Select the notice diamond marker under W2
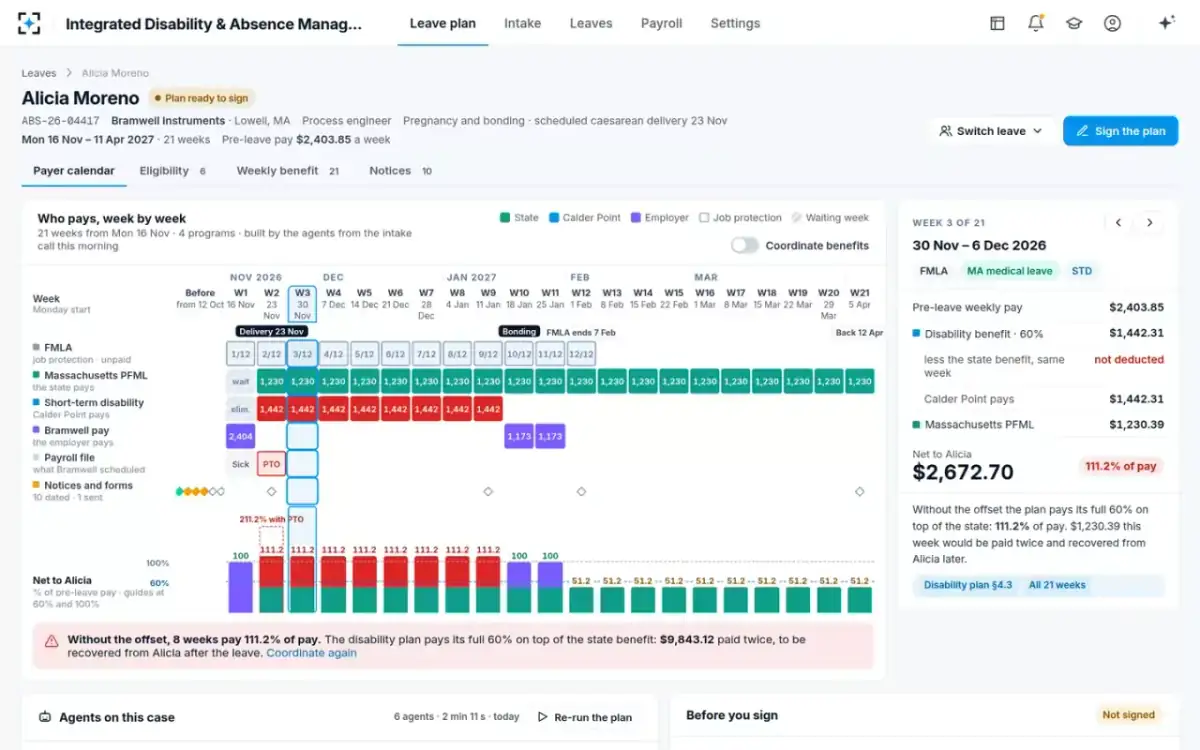 271,491
